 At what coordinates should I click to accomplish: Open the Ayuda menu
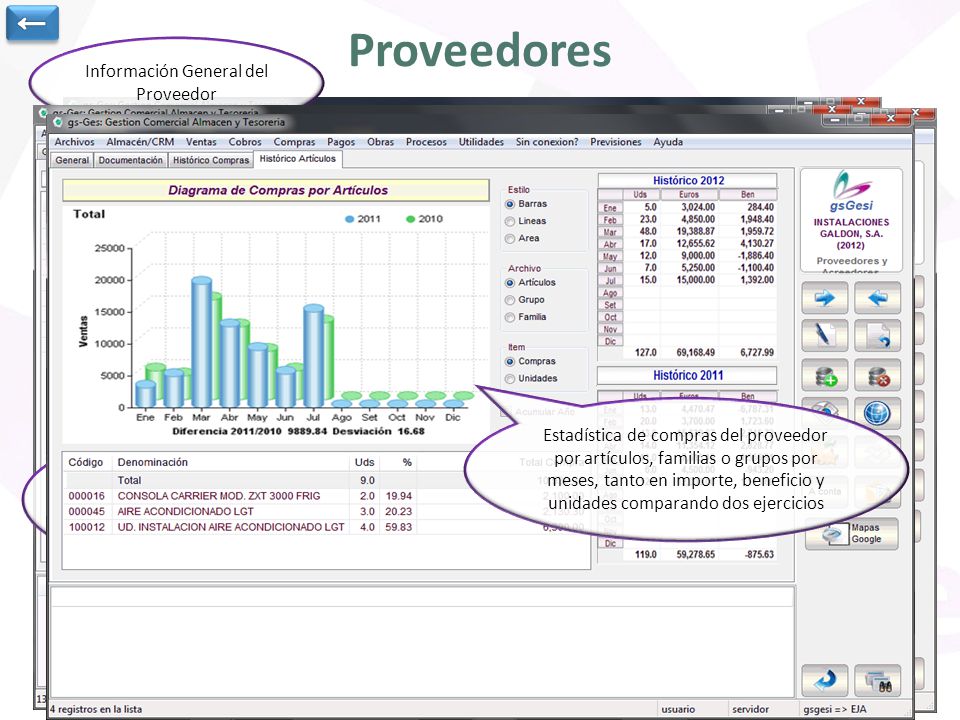[x=668, y=142]
